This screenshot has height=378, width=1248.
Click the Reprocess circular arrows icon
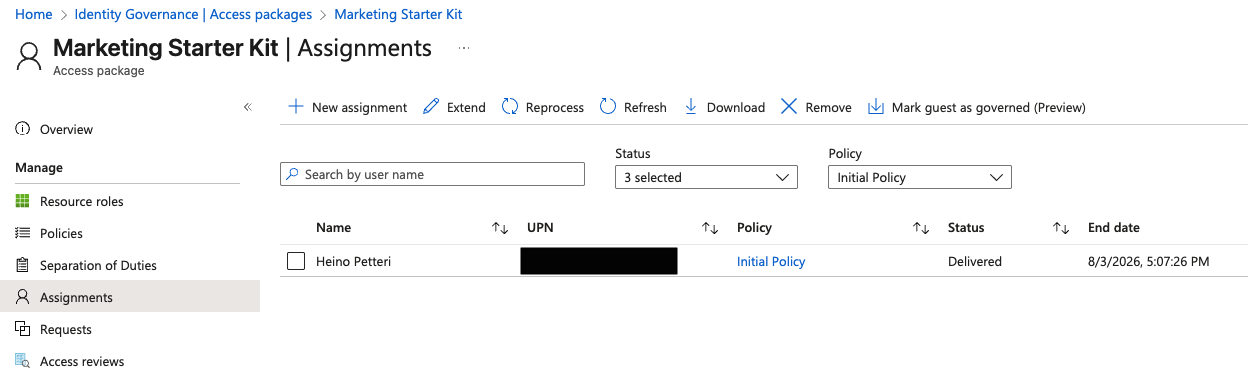pyautogui.click(x=510, y=107)
